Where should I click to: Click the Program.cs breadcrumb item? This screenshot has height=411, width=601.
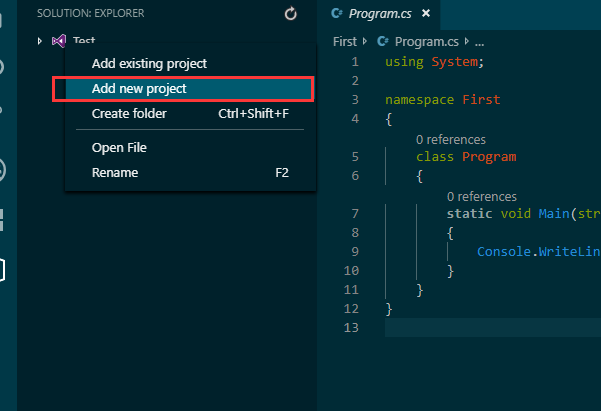428,42
